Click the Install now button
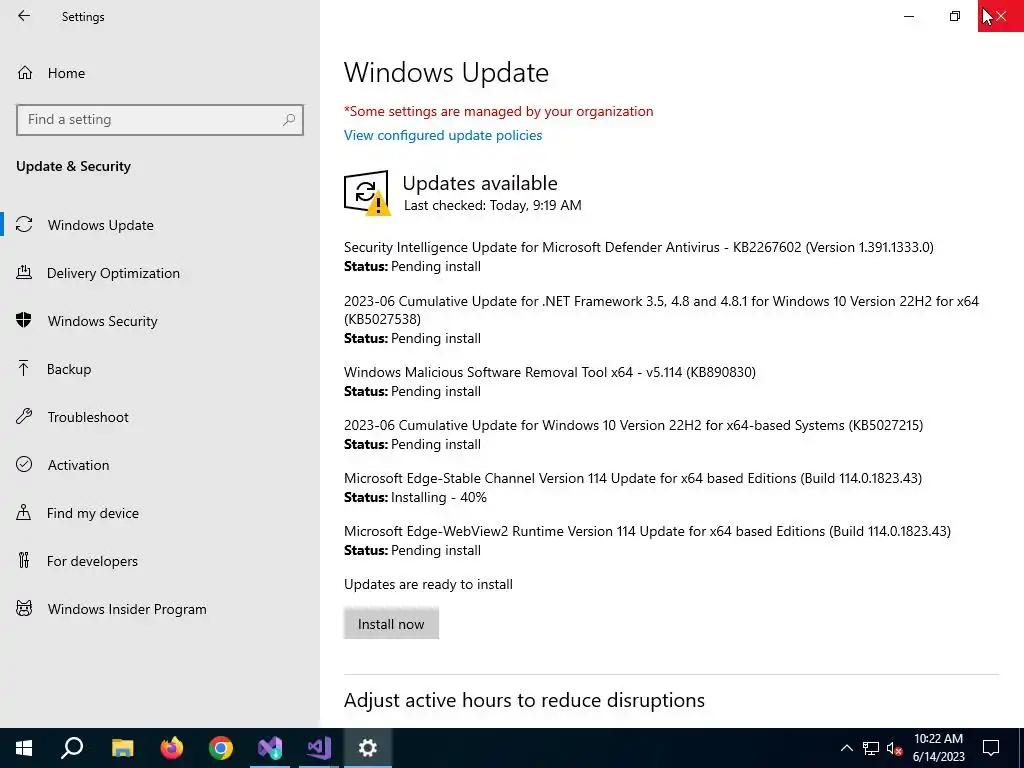This screenshot has height=768, width=1024. 391,624
